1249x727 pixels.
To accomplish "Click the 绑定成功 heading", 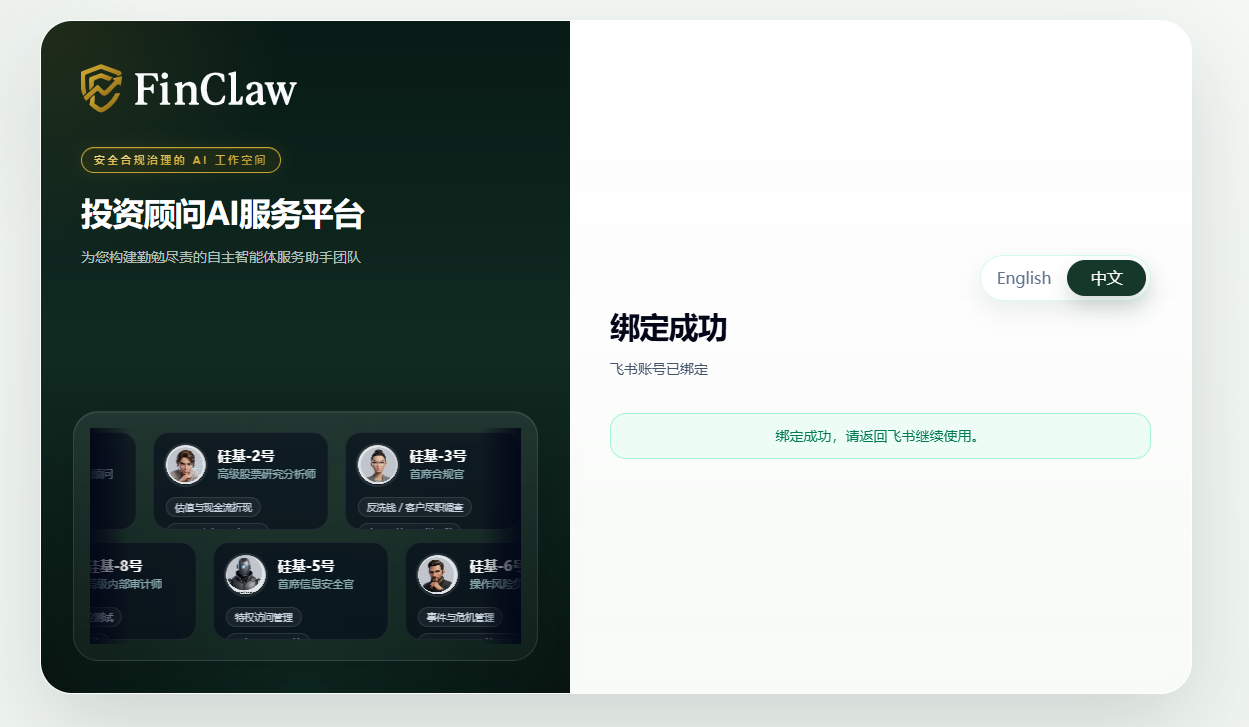I will point(668,328).
